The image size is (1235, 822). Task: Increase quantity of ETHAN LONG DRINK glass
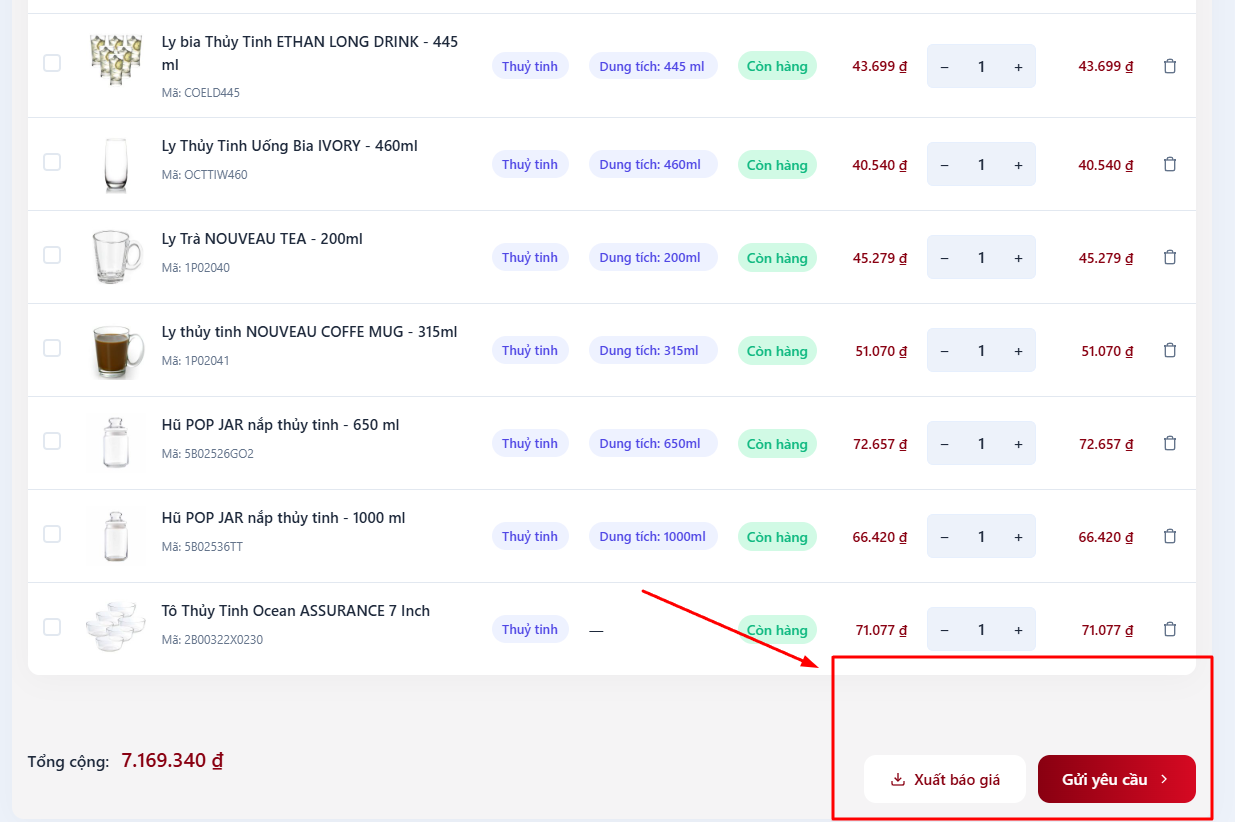(x=1018, y=67)
